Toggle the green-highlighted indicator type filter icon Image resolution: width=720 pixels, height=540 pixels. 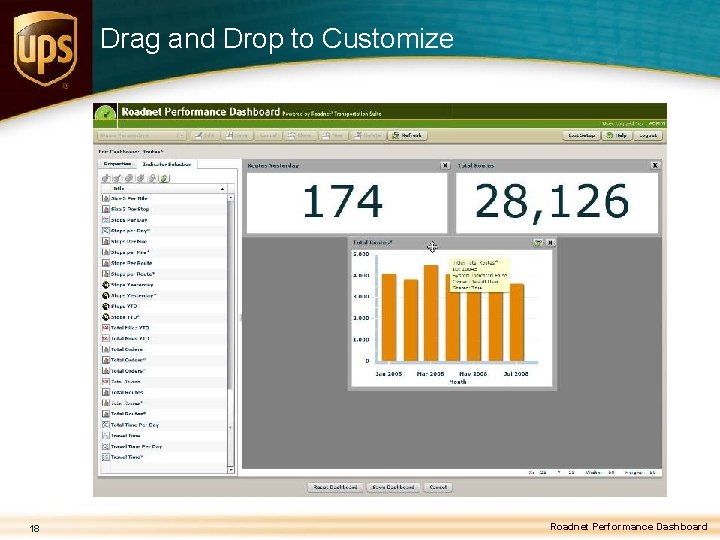pyautogui.click(x=164, y=178)
